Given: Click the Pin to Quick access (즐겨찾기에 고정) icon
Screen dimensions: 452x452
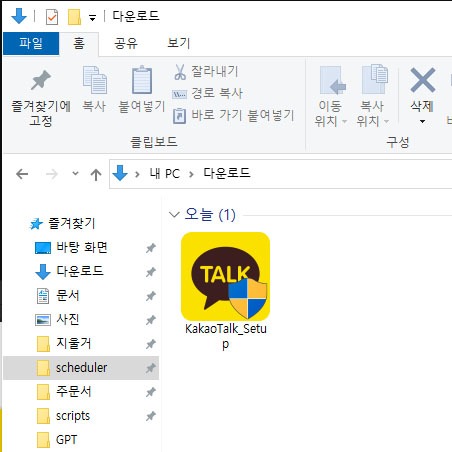Looking at the screenshot, I should click(41, 80).
